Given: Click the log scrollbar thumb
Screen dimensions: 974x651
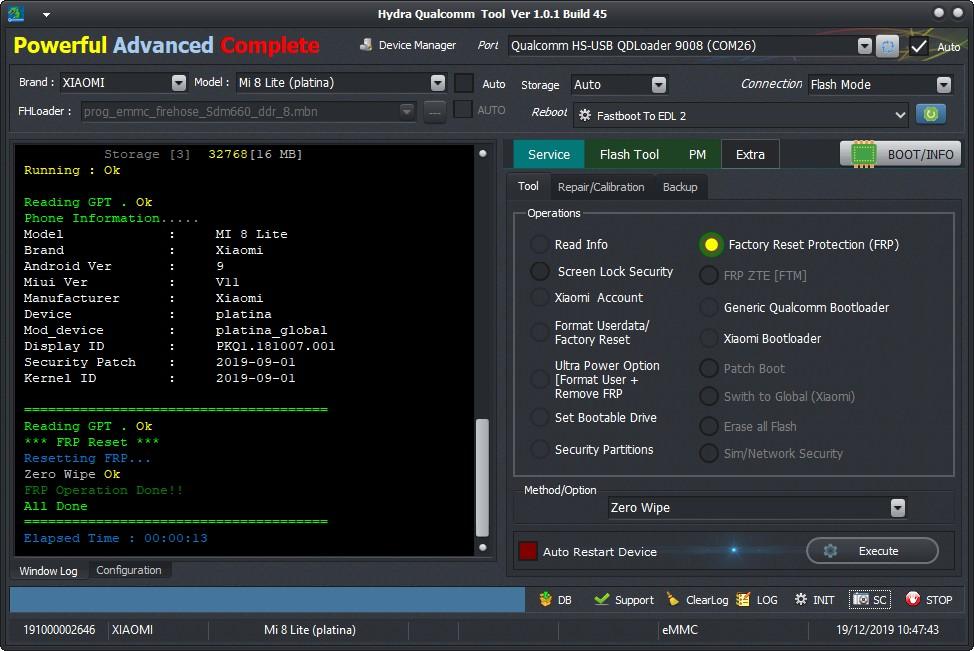Looking at the screenshot, I should click(x=482, y=477).
